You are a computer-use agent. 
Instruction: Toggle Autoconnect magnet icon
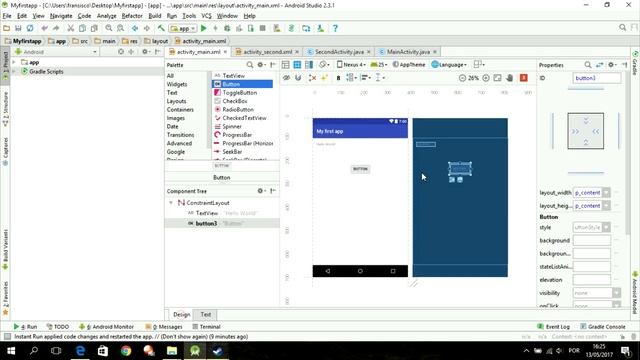pyautogui.click(x=298, y=78)
